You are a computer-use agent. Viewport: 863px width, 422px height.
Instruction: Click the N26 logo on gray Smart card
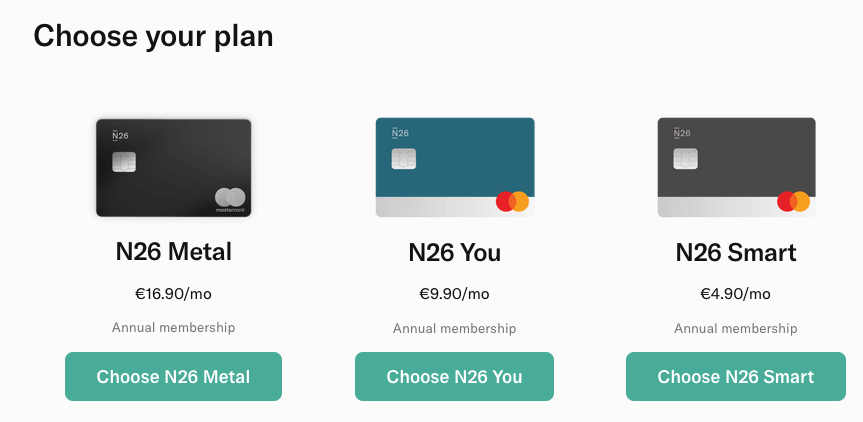point(682,133)
